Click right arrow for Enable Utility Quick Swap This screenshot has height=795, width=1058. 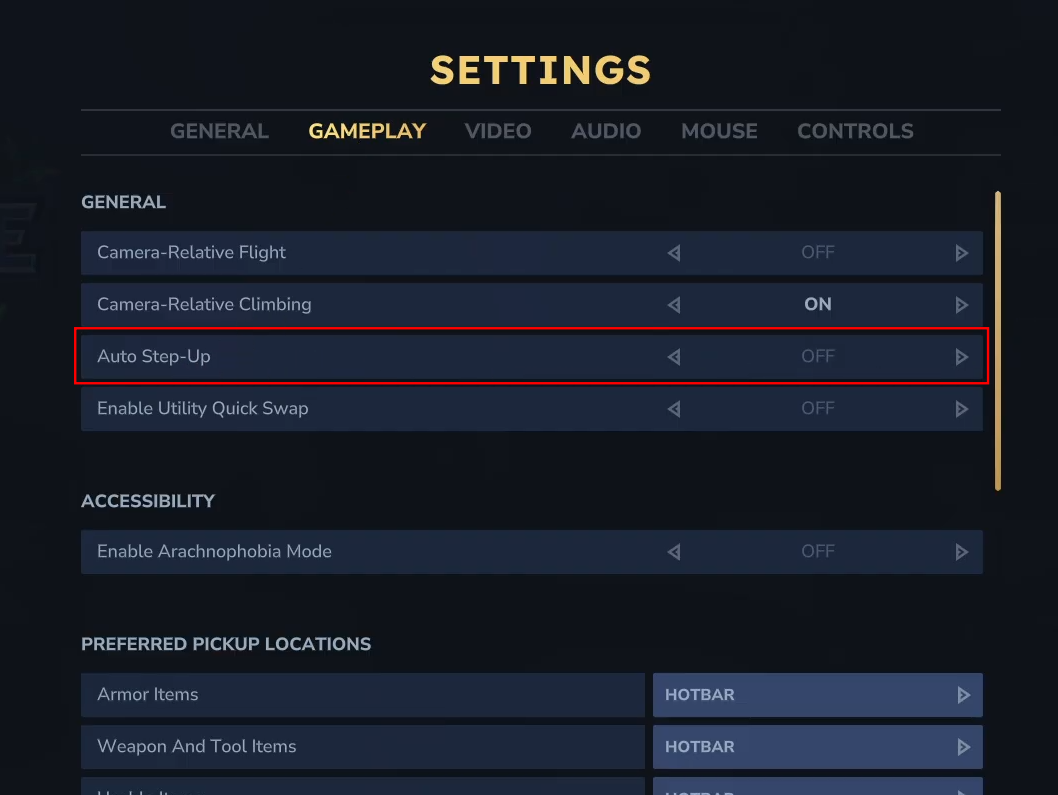click(x=962, y=409)
